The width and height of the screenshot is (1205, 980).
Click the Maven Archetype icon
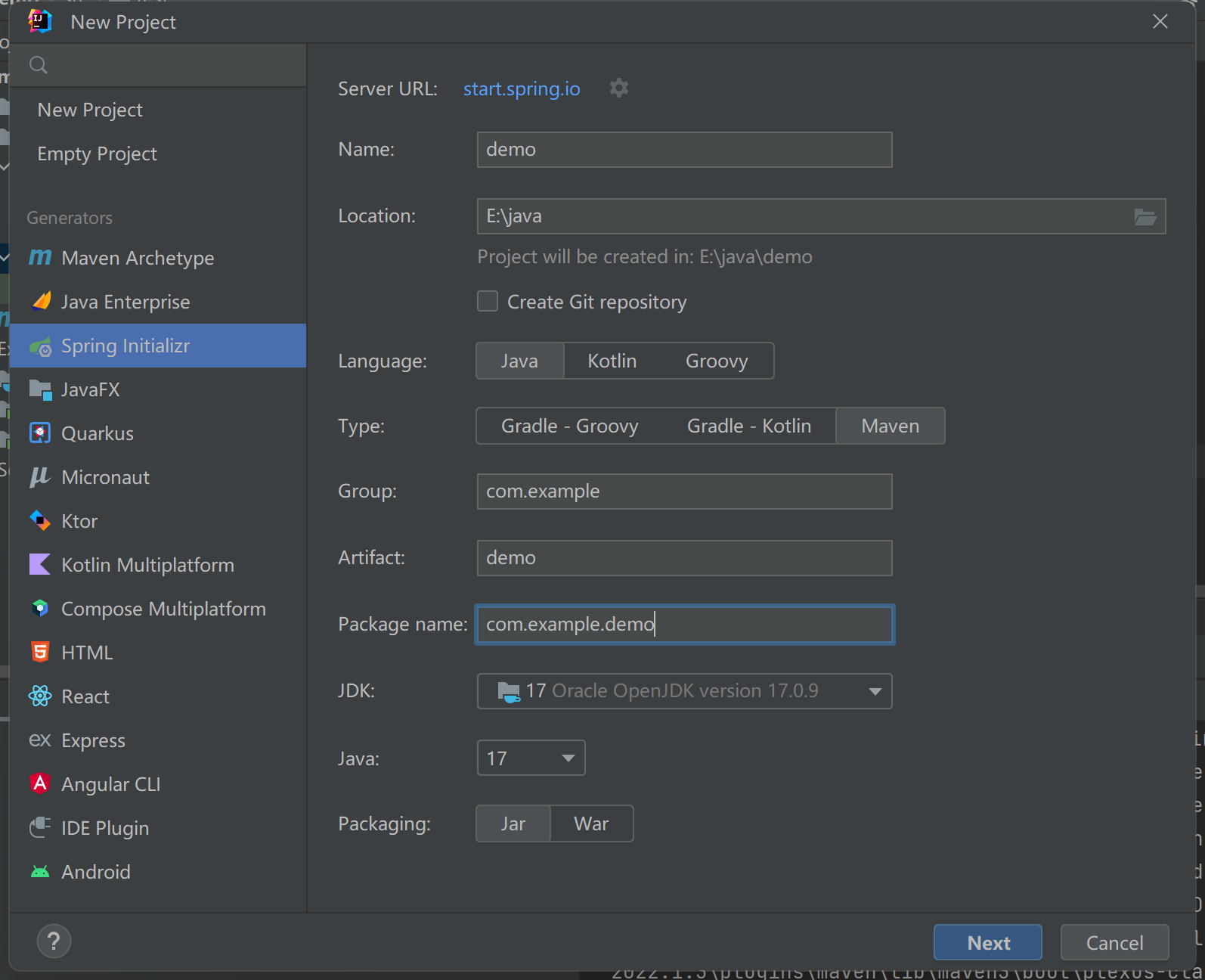pos(40,258)
